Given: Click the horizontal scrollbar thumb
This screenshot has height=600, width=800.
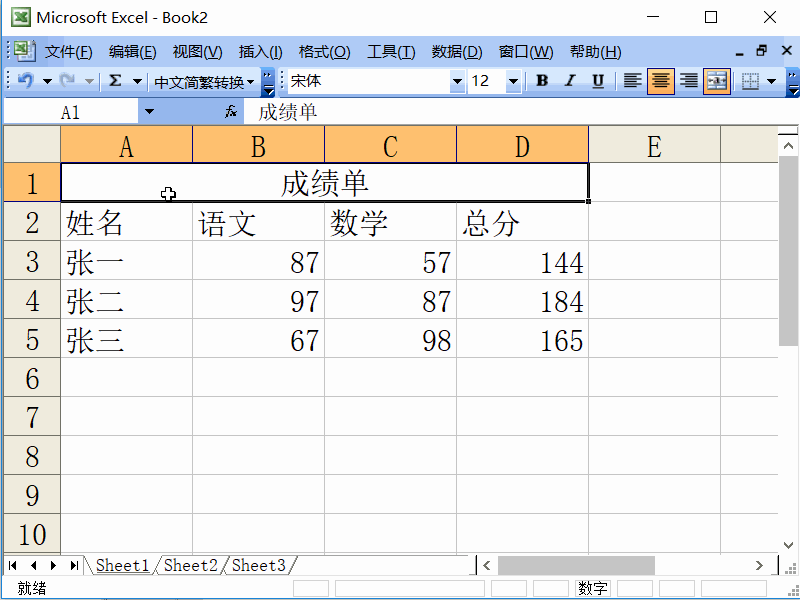Looking at the screenshot, I should [576, 565].
